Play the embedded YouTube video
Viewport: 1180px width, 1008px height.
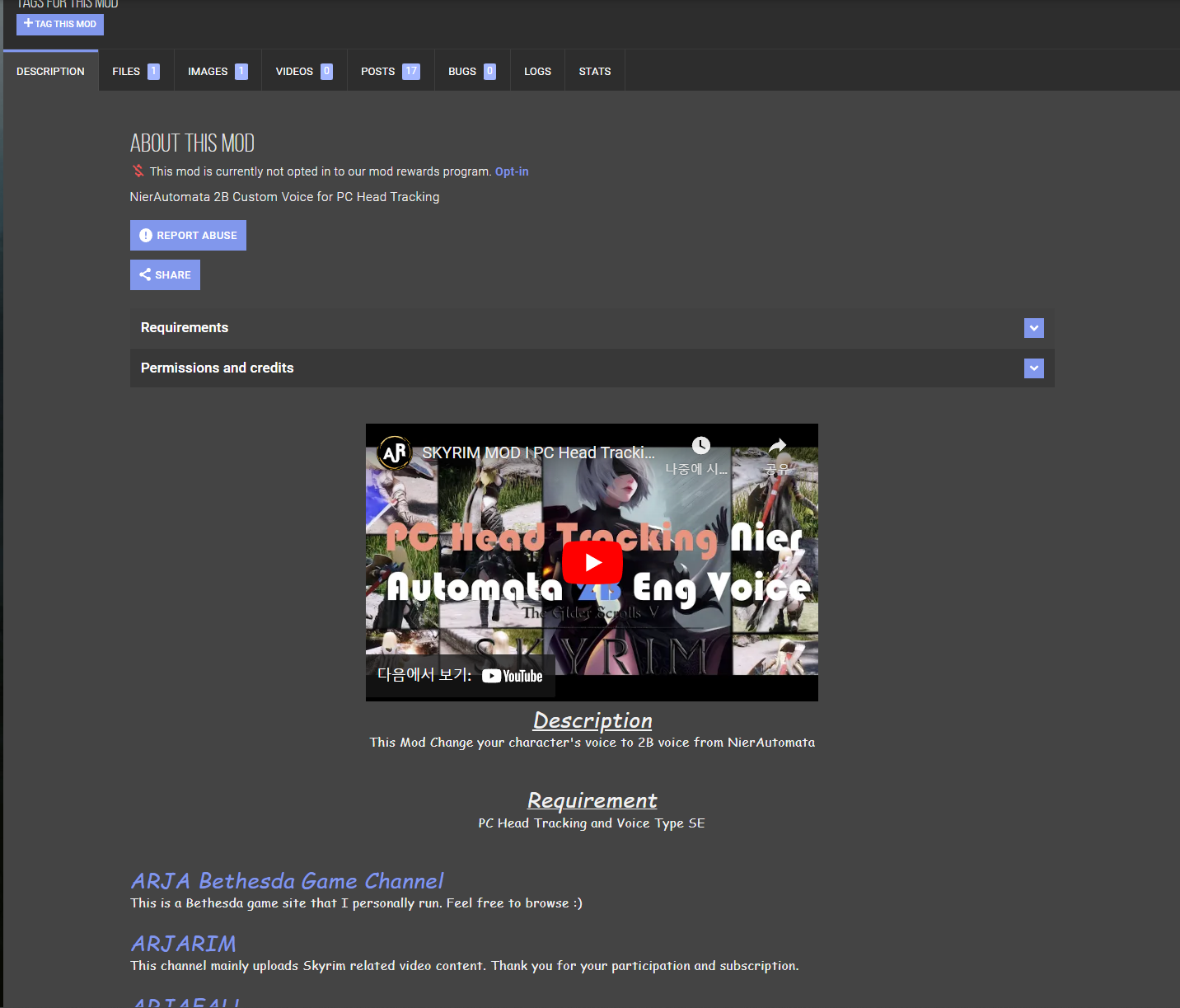[x=592, y=562]
